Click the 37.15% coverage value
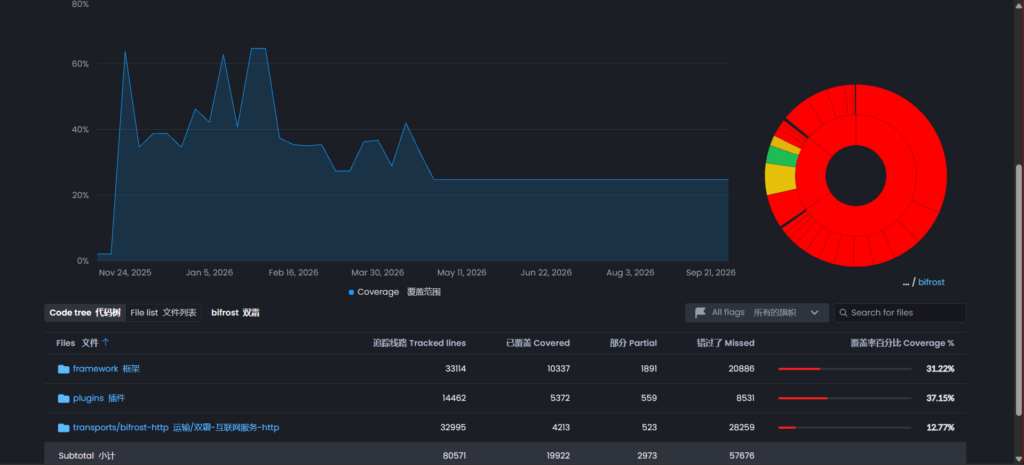The image size is (1024, 465). pyautogui.click(x=940, y=398)
